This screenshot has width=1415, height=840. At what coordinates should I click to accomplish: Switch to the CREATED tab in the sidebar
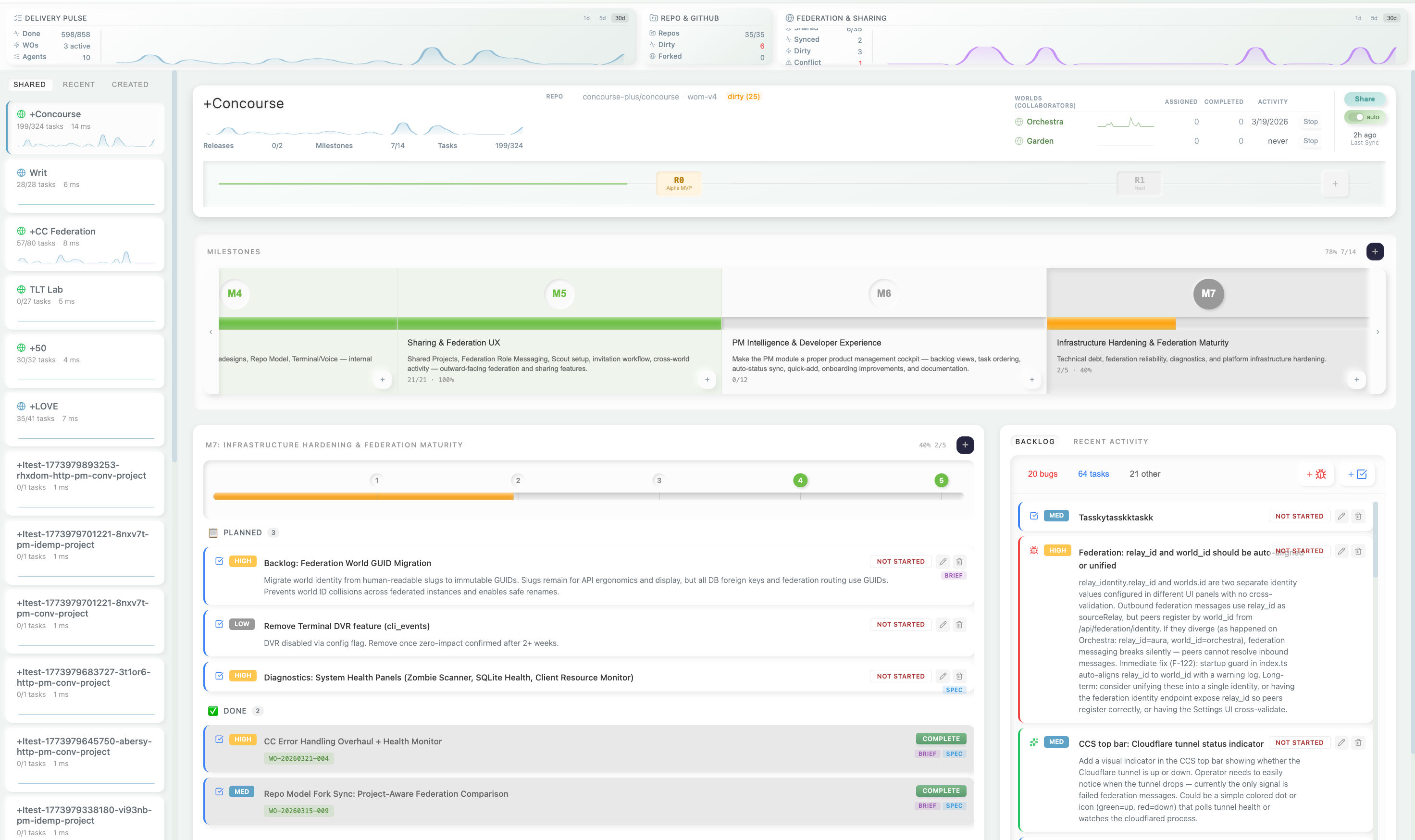[x=130, y=85]
